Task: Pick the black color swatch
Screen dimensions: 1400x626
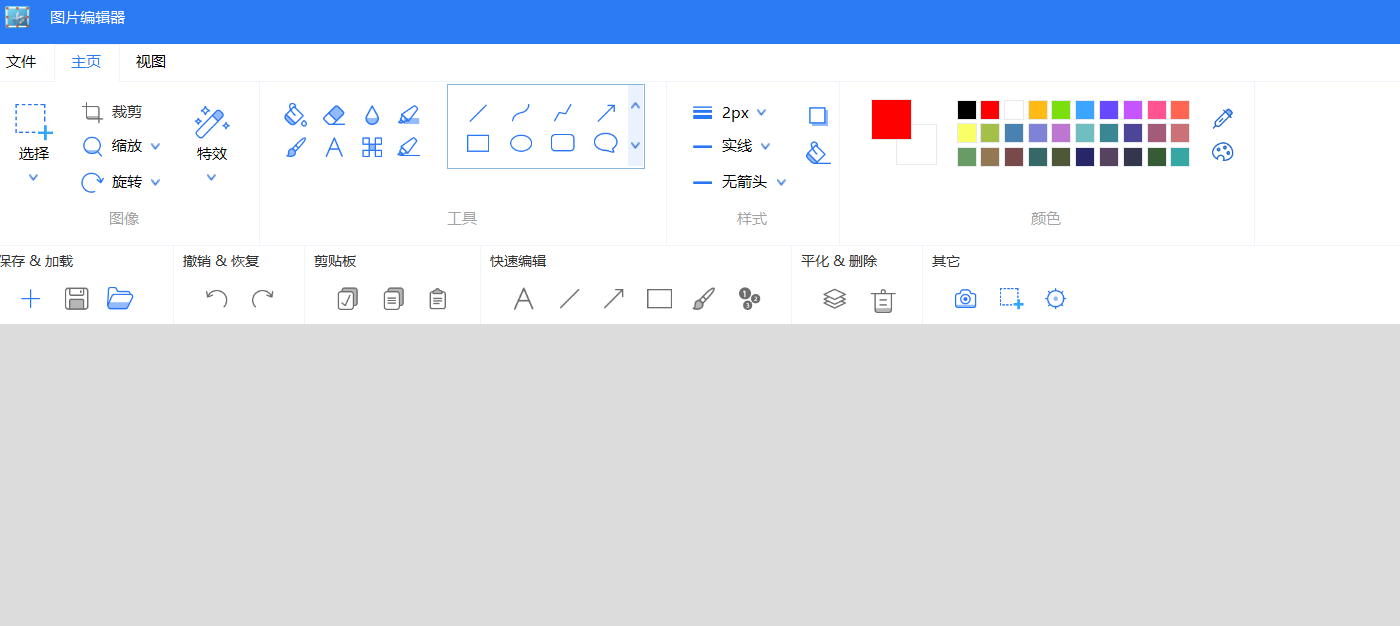Action: [x=966, y=110]
